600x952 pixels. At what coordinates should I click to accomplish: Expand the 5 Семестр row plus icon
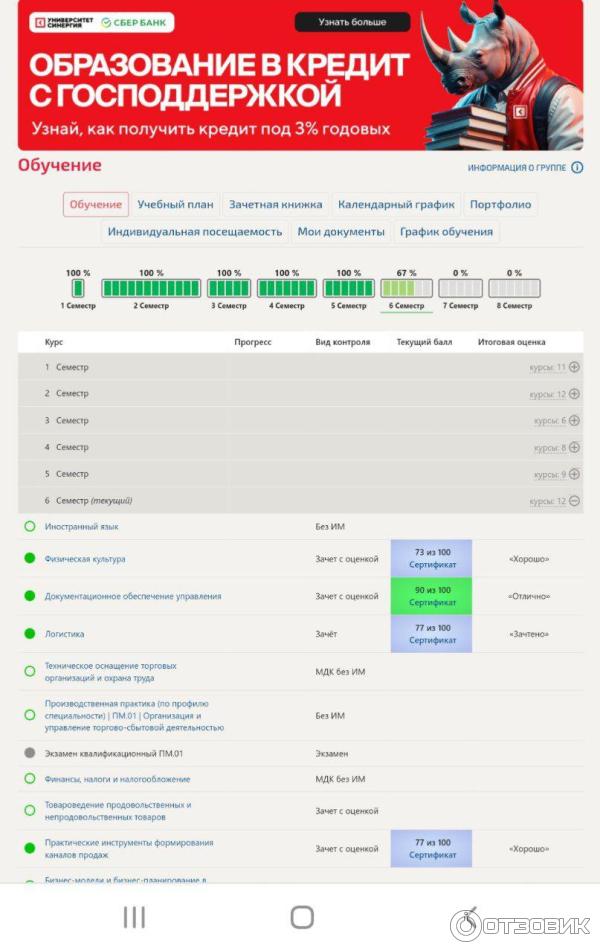[x=574, y=474]
